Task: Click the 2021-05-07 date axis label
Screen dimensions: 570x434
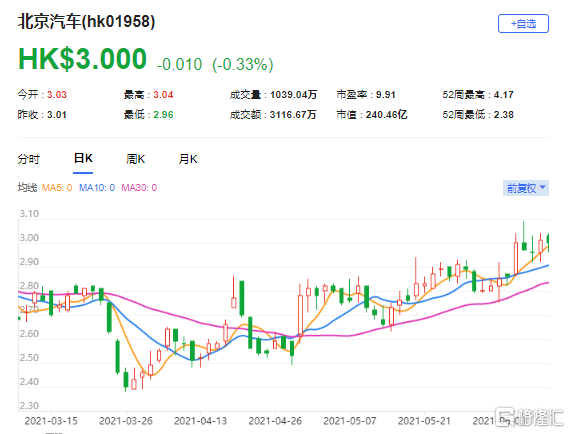Action: click(350, 421)
